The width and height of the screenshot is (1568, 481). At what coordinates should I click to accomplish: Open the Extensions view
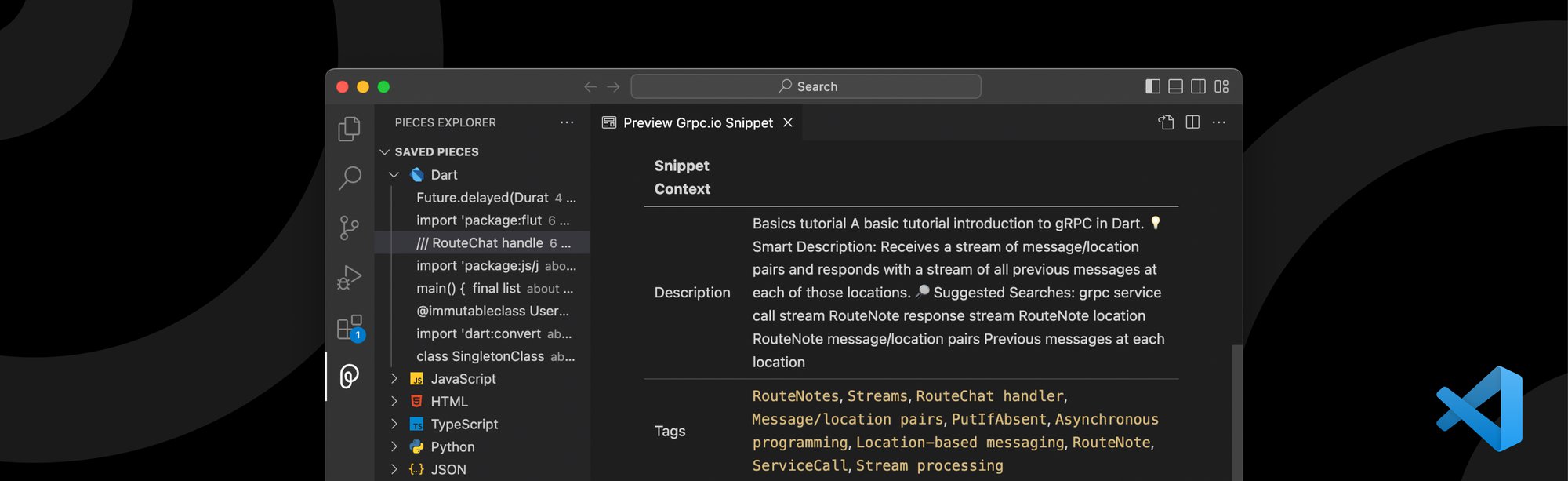point(350,327)
